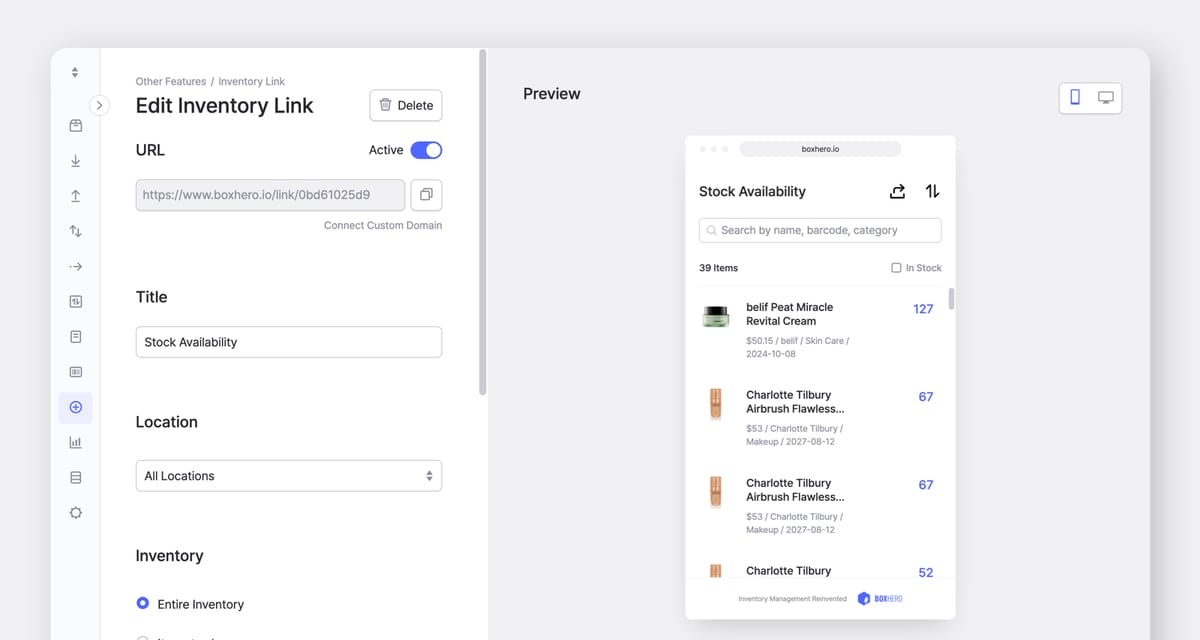Select the Stock In sidebar icon
Screen dimensions: 1200x640
click(x=75, y=160)
